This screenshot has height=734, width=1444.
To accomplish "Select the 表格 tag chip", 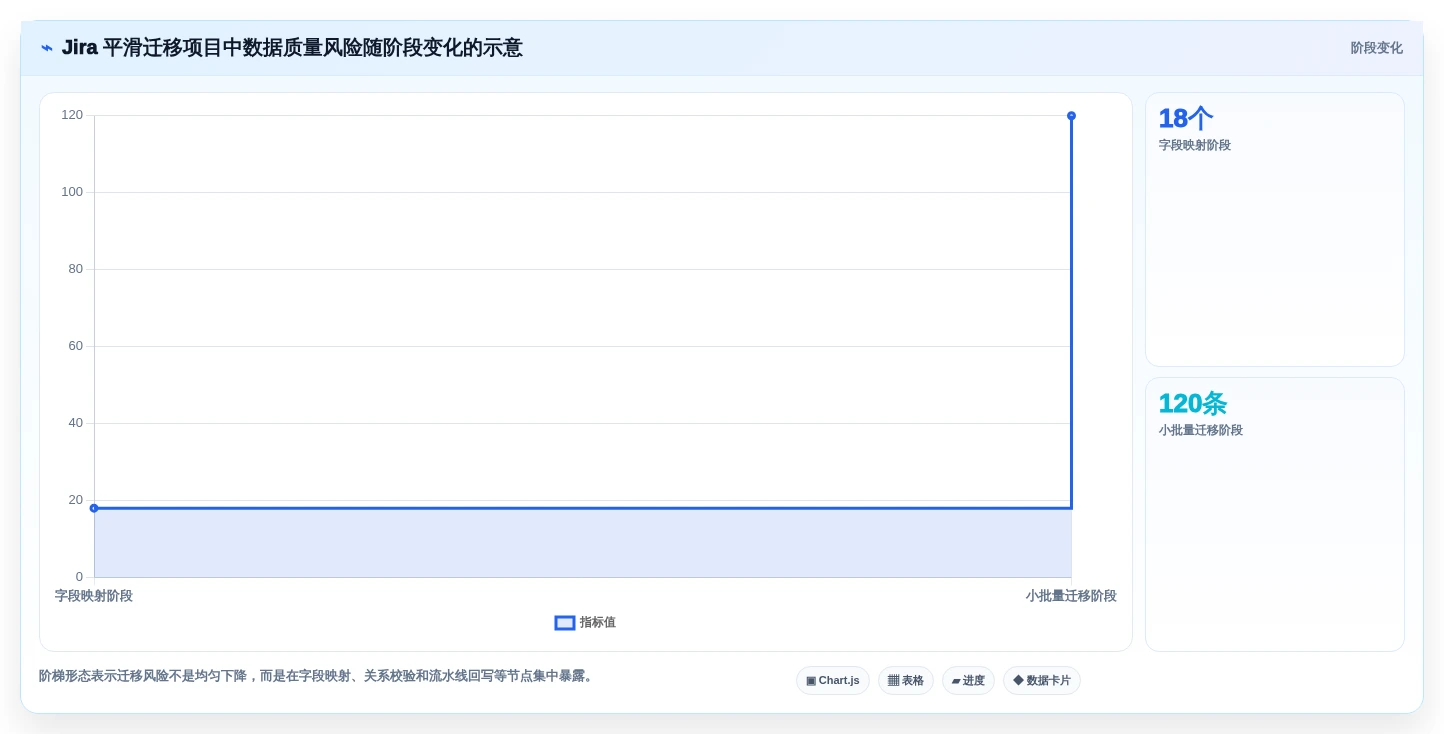I will [906, 681].
